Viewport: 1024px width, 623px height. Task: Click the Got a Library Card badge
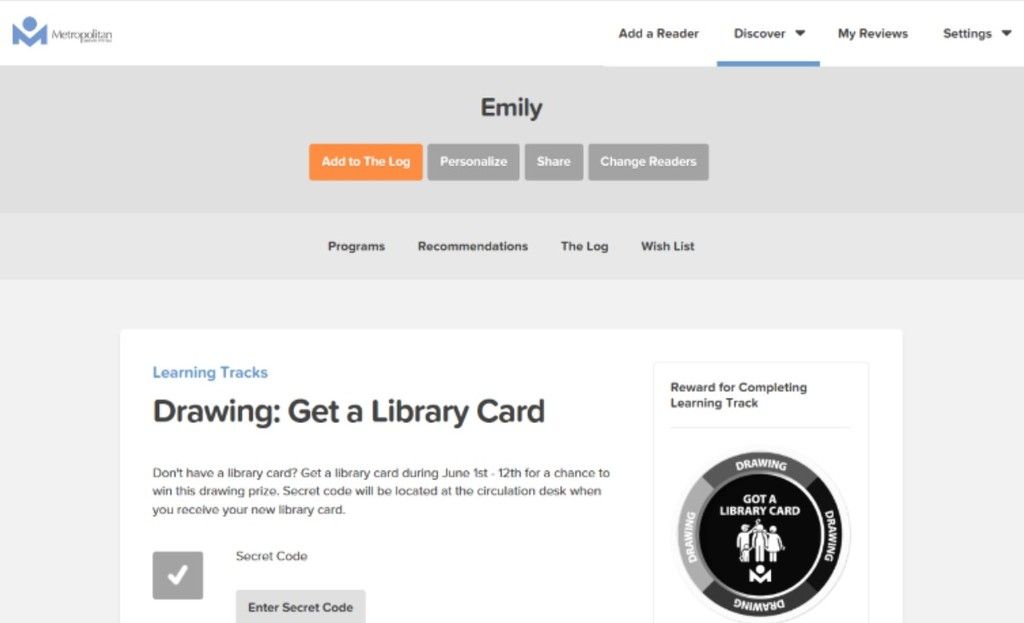[761, 534]
